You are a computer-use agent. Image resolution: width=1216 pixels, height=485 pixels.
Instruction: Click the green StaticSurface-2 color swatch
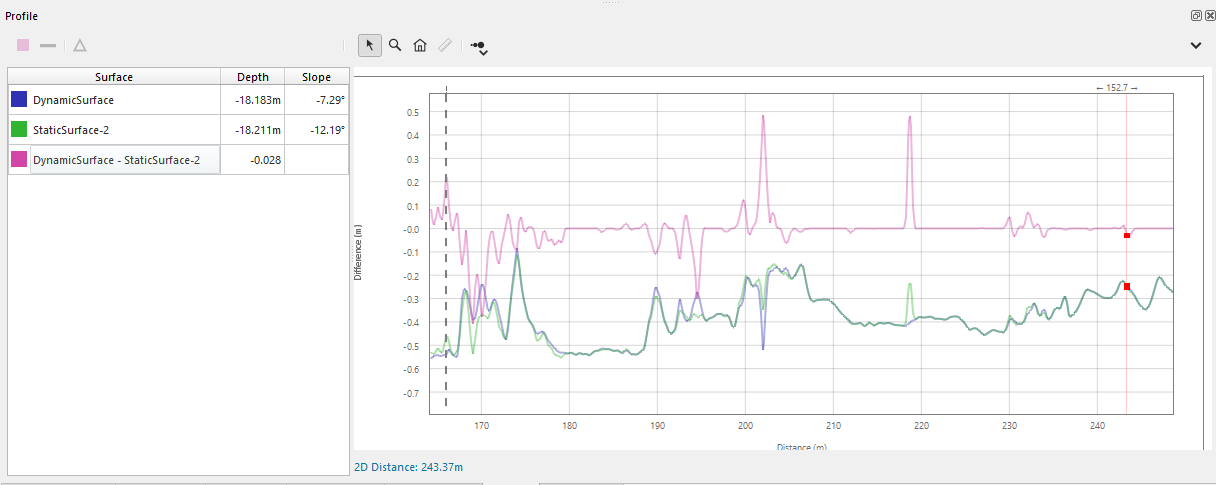point(19,130)
